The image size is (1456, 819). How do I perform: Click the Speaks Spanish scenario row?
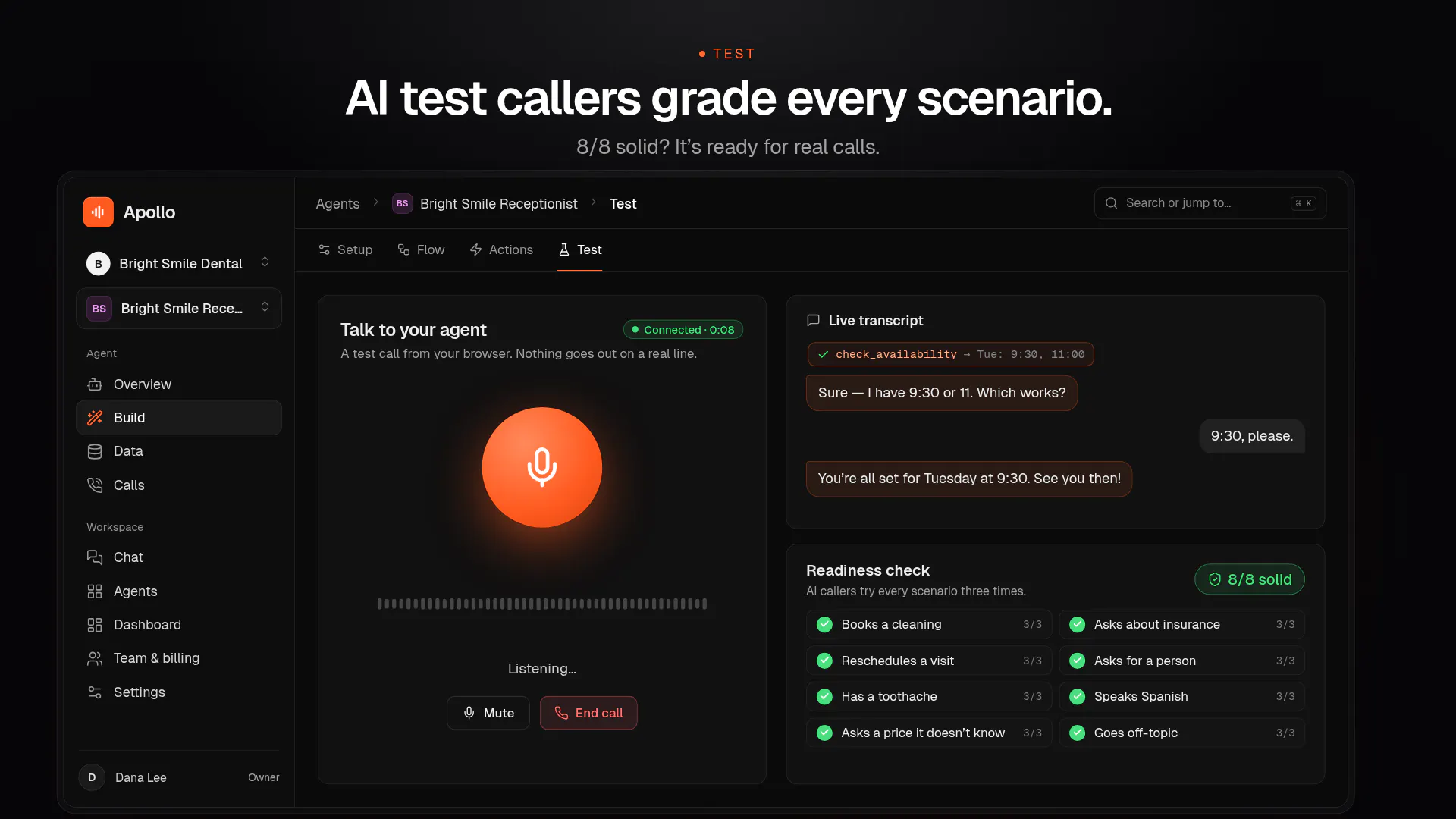pos(1181,696)
